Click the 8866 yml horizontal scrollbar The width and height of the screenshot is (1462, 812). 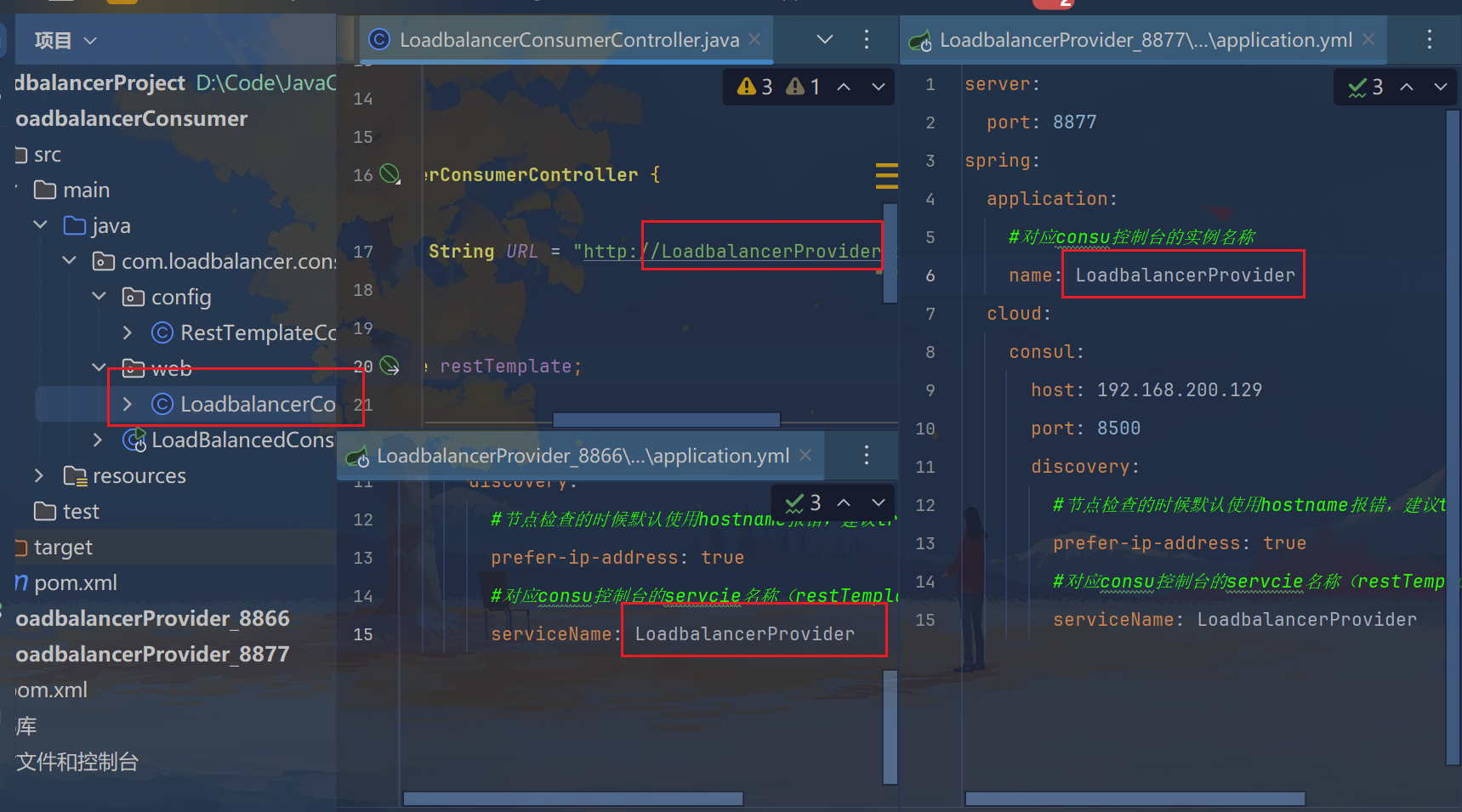[572, 798]
